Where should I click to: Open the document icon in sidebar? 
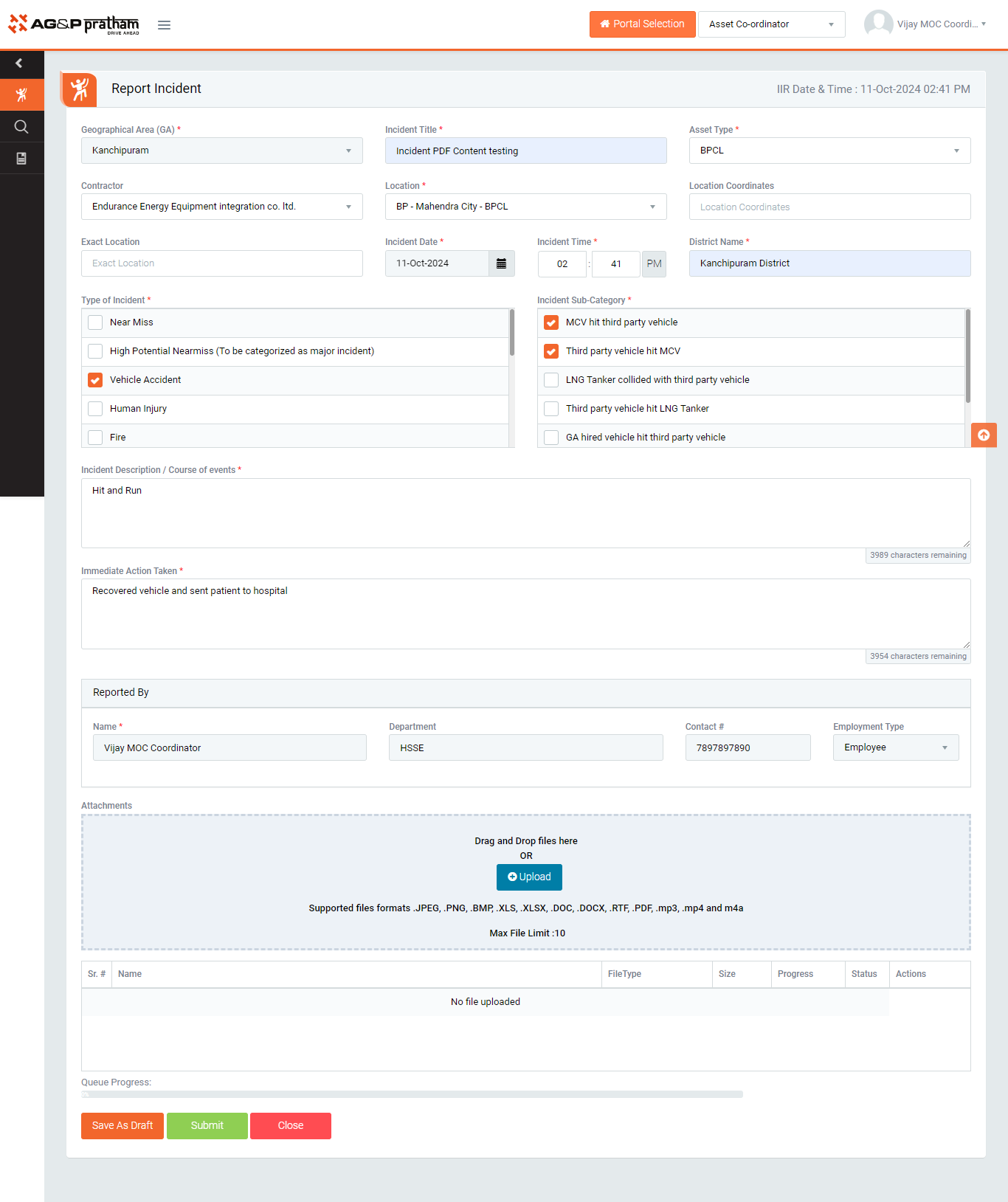[x=21, y=159]
